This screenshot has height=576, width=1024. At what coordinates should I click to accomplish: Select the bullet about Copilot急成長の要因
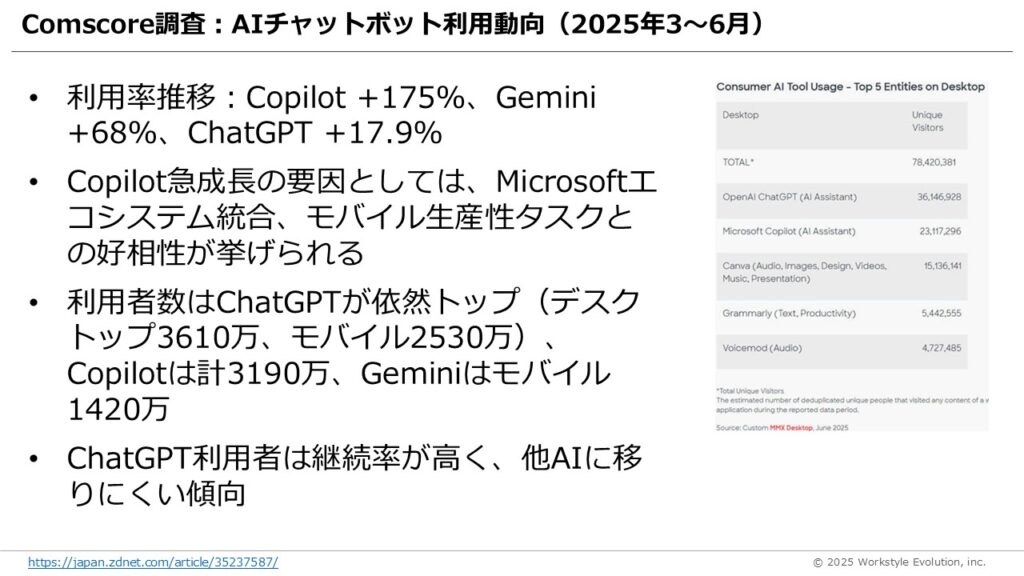click(x=360, y=216)
